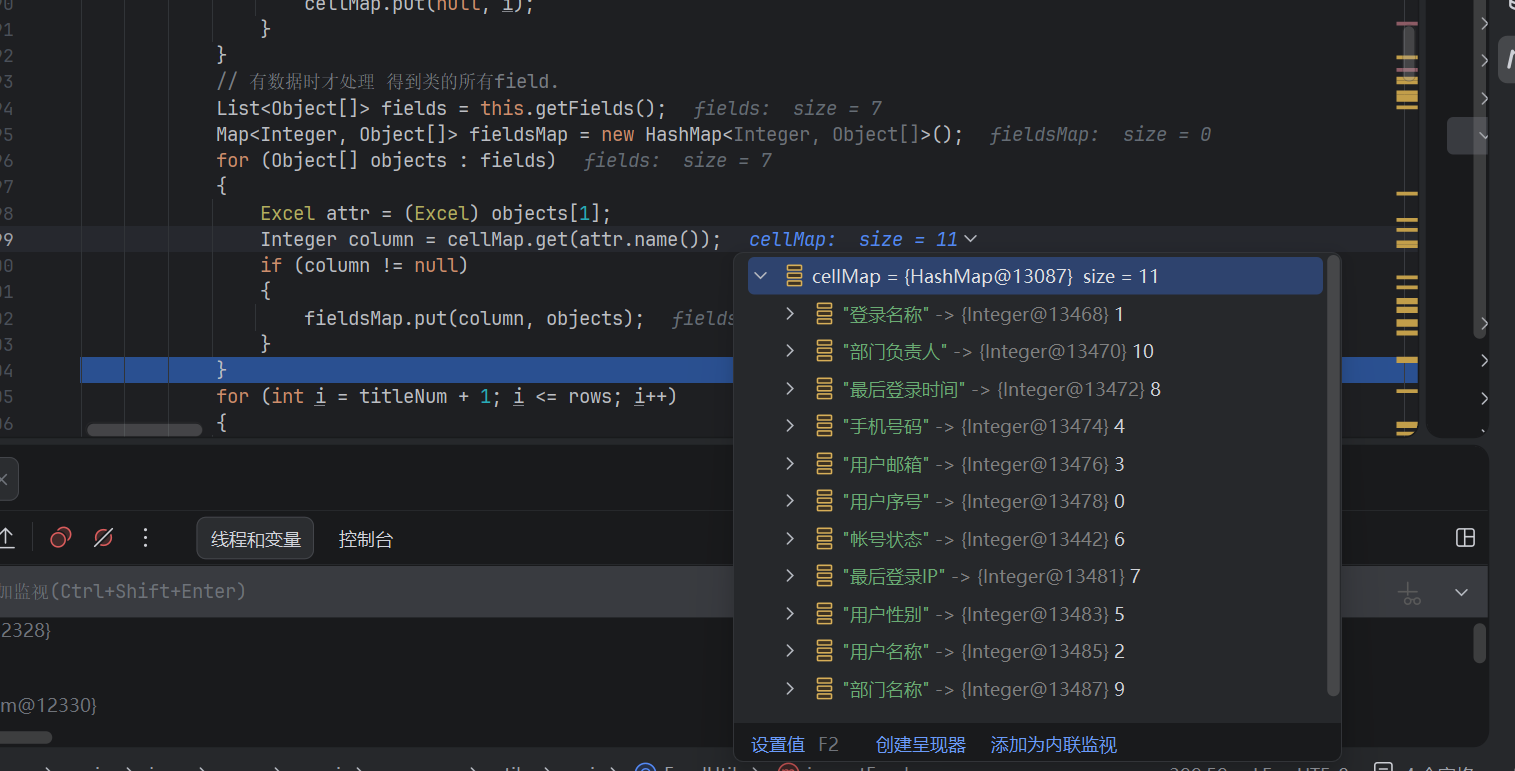Screen dimensions: 1515x771
Task: Open the watch expression history dropdown chevron
Action: 1461,592
